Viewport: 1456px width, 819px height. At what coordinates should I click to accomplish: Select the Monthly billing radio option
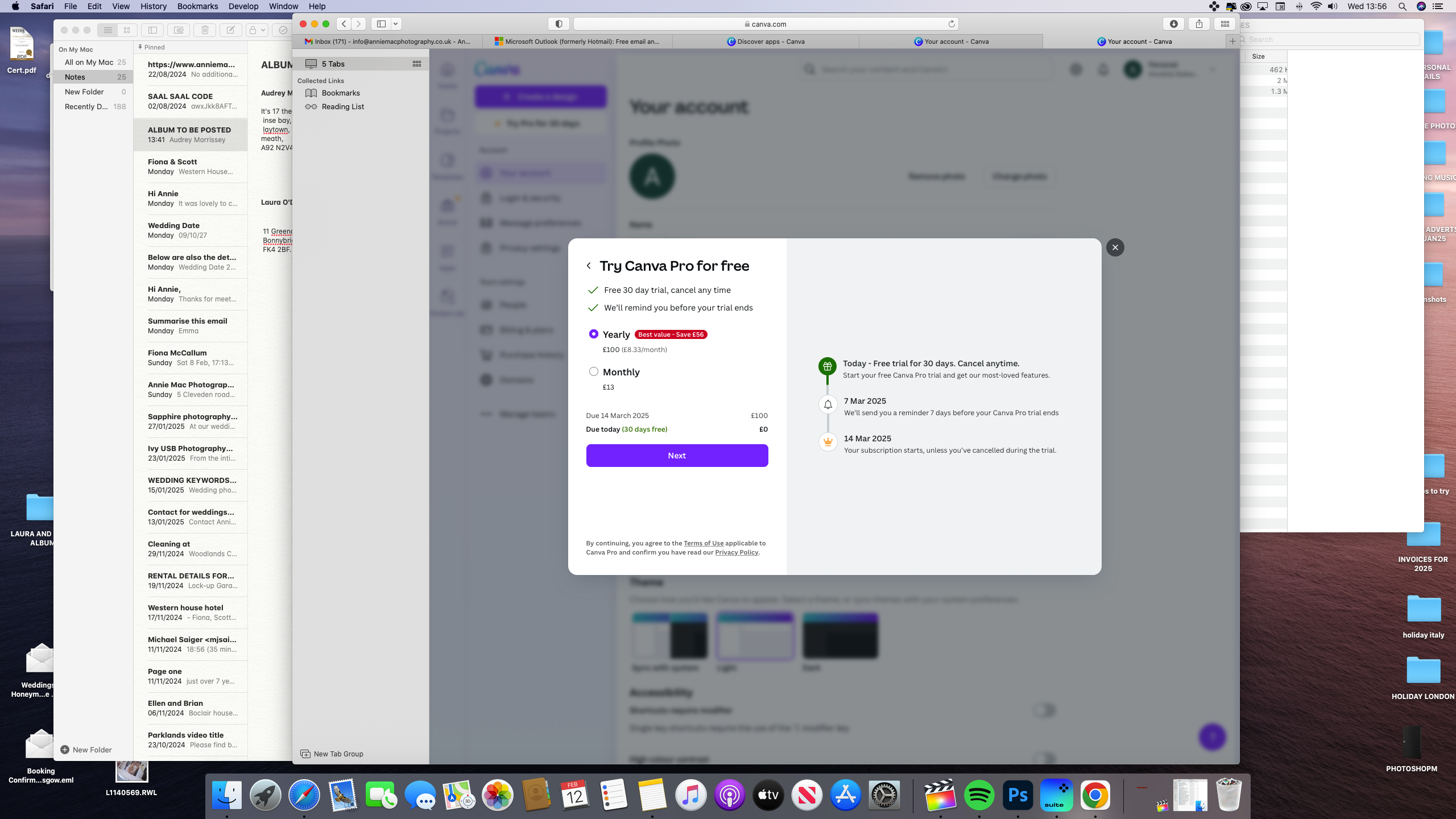(x=593, y=371)
